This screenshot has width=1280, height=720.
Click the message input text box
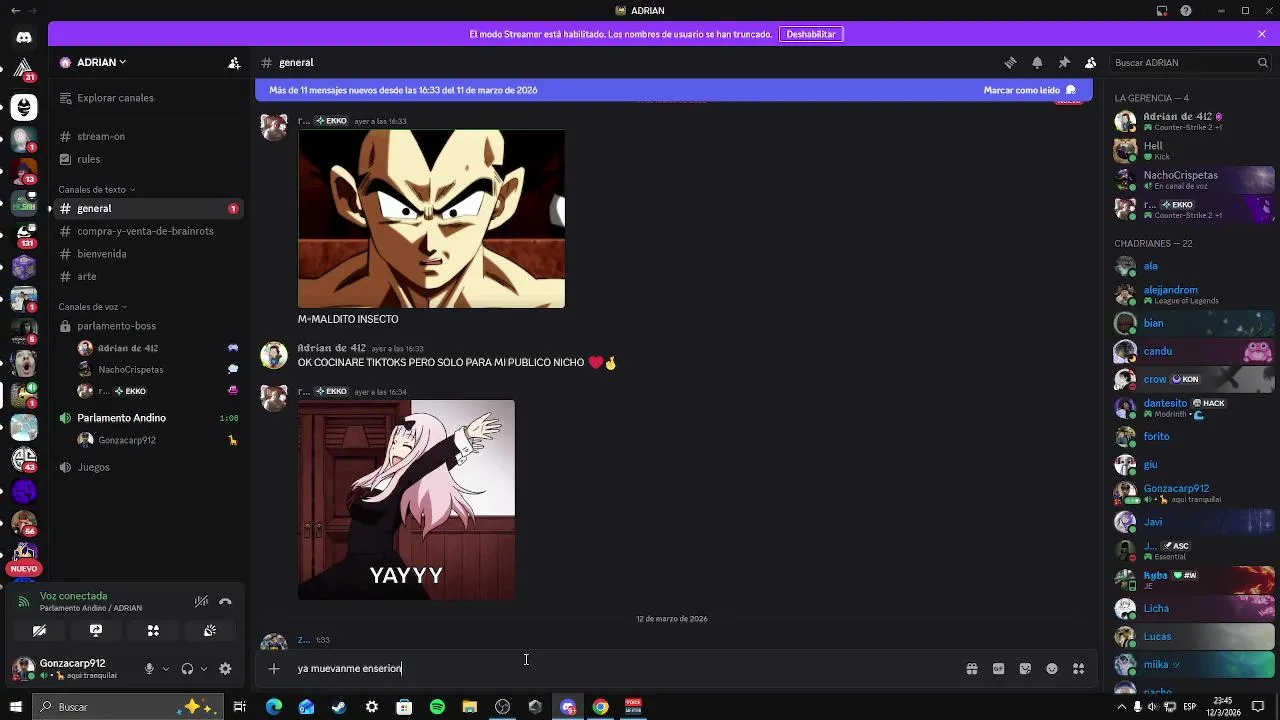625,669
